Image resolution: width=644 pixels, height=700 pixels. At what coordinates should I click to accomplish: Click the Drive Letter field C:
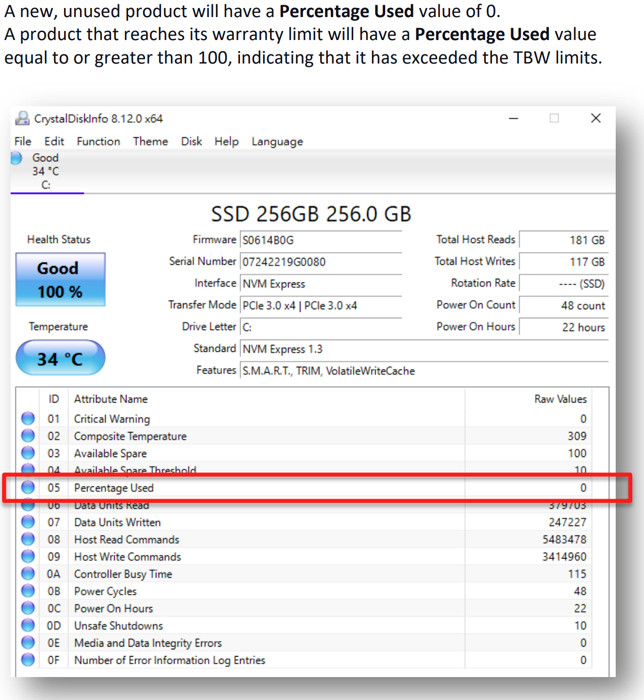click(x=321, y=327)
